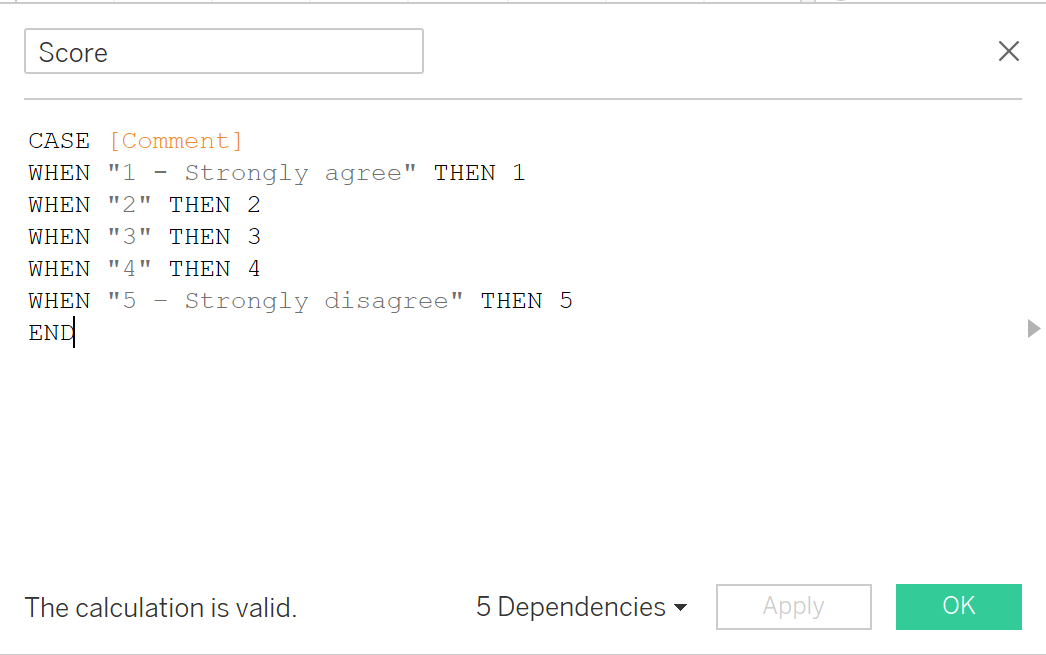Click "The calculation is valid." status message
This screenshot has height=655, width=1046.
point(160,607)
